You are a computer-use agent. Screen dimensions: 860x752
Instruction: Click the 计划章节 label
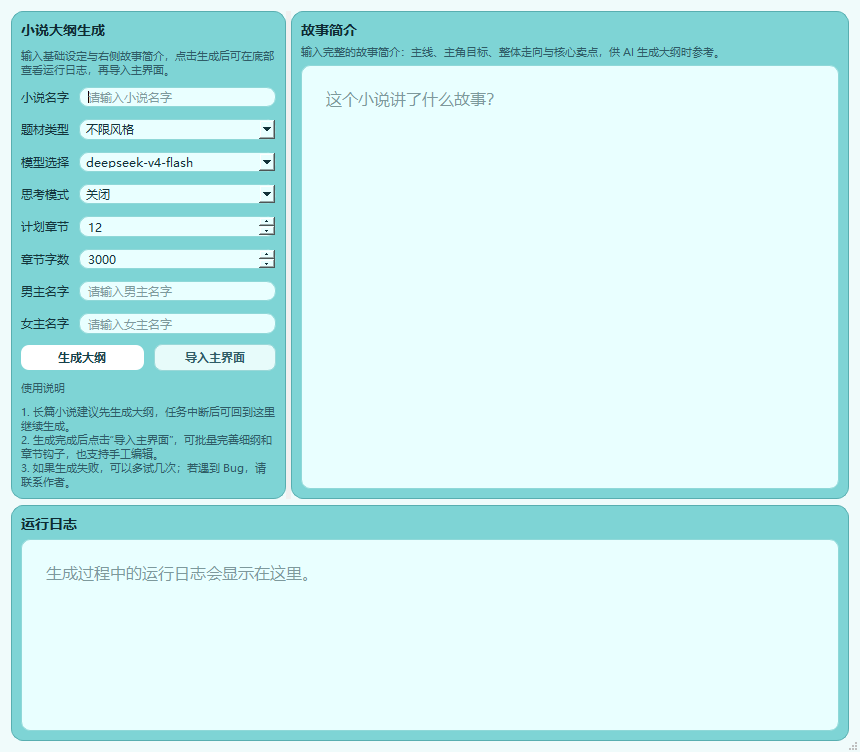click(45, 227)
